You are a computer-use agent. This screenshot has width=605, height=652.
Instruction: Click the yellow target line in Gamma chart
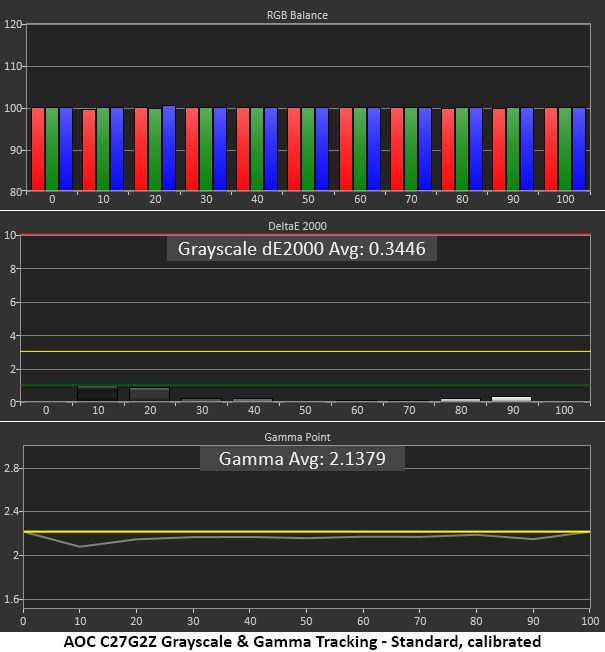(x=307, y=531)
